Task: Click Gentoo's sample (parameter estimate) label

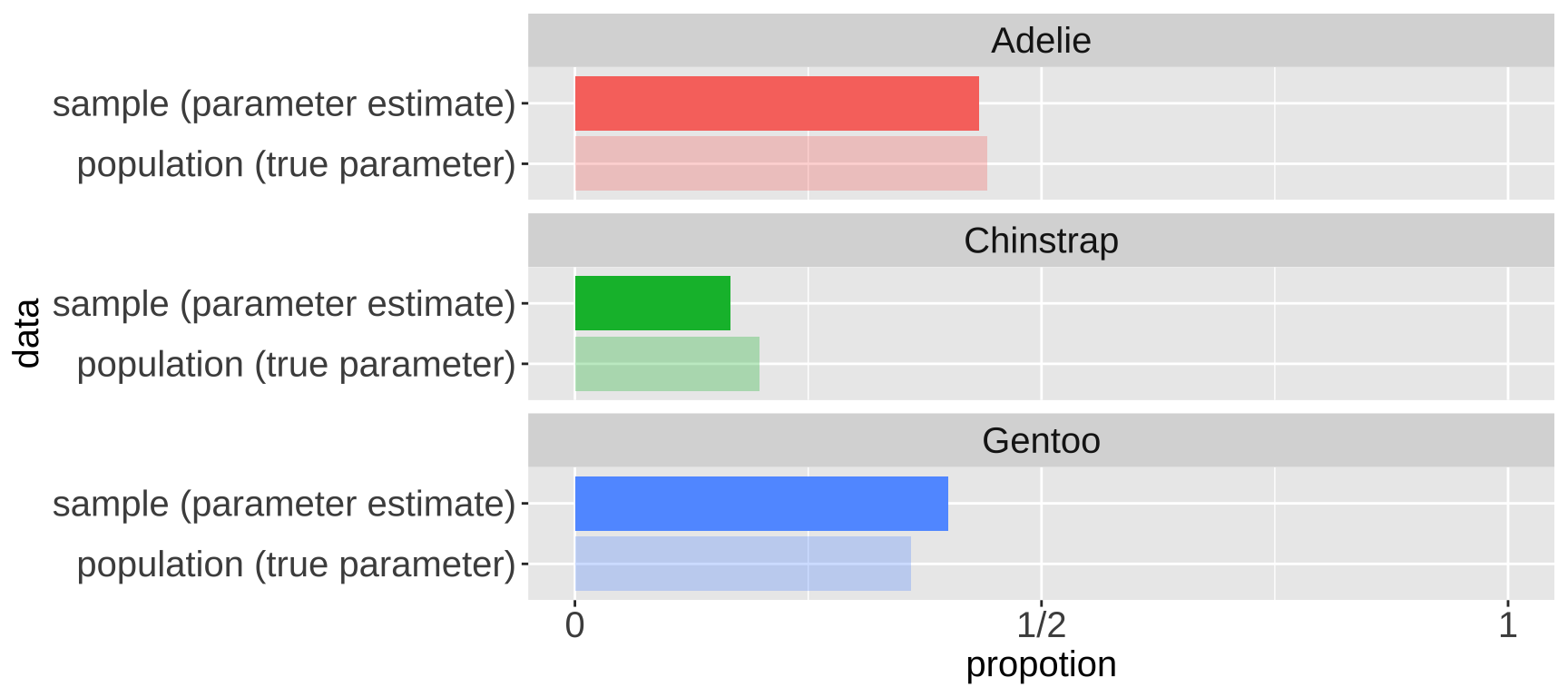Action: 284,504
